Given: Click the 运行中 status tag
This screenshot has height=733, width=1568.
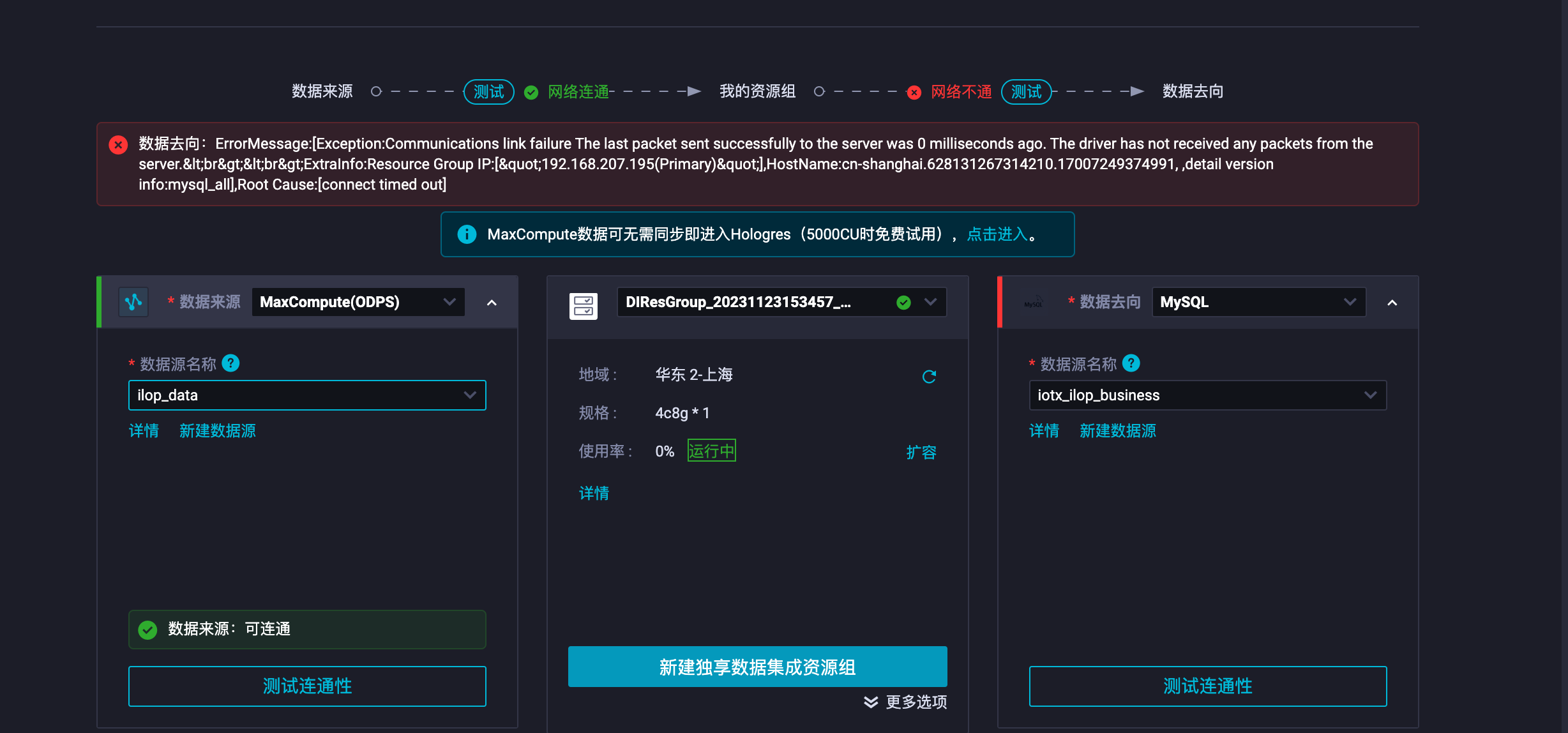Looking at the screenshot, I should [x=711, y=451].
